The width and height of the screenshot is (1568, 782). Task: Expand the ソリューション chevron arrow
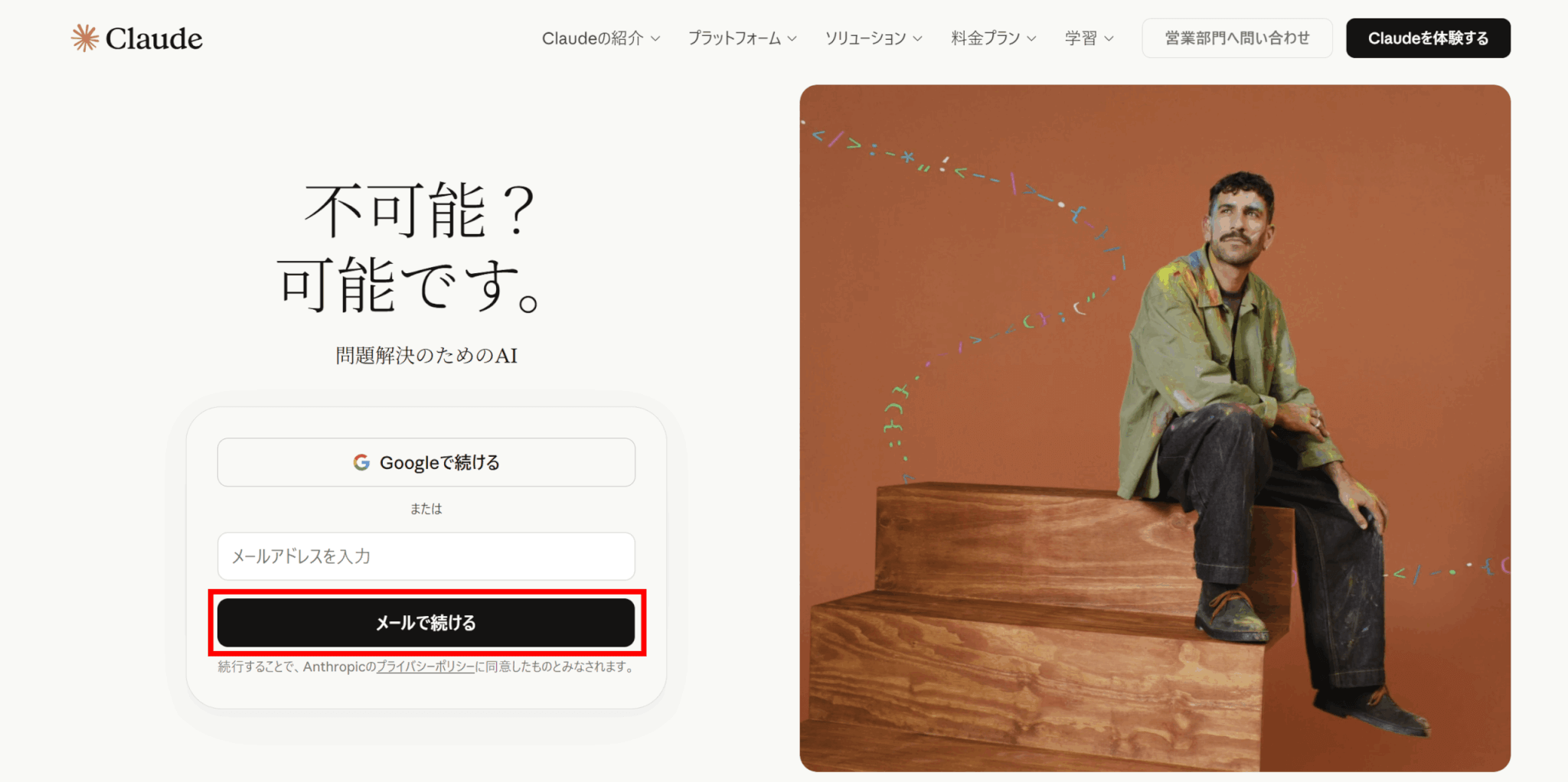tap(918, 38)
